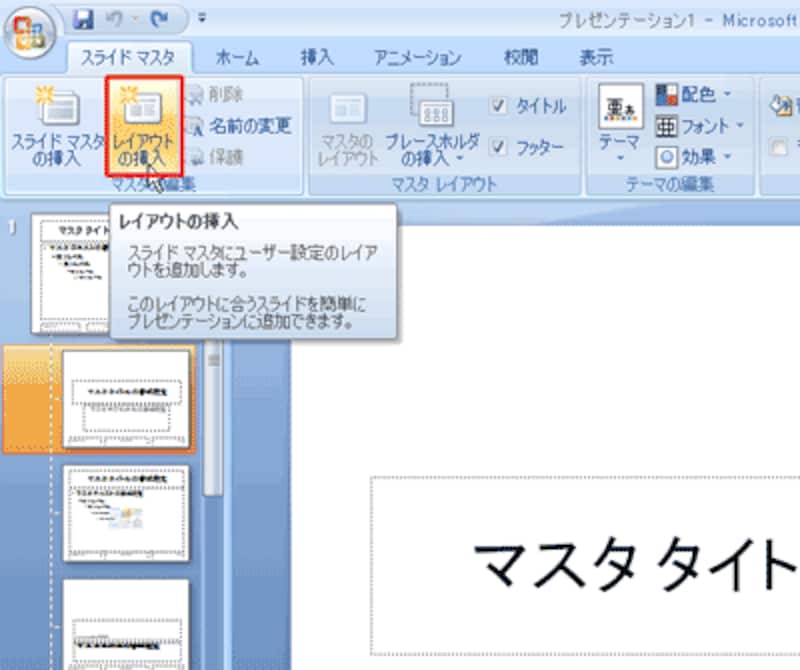Switch to the ホーム tab

pyautogui.click(x=237, y=57)
